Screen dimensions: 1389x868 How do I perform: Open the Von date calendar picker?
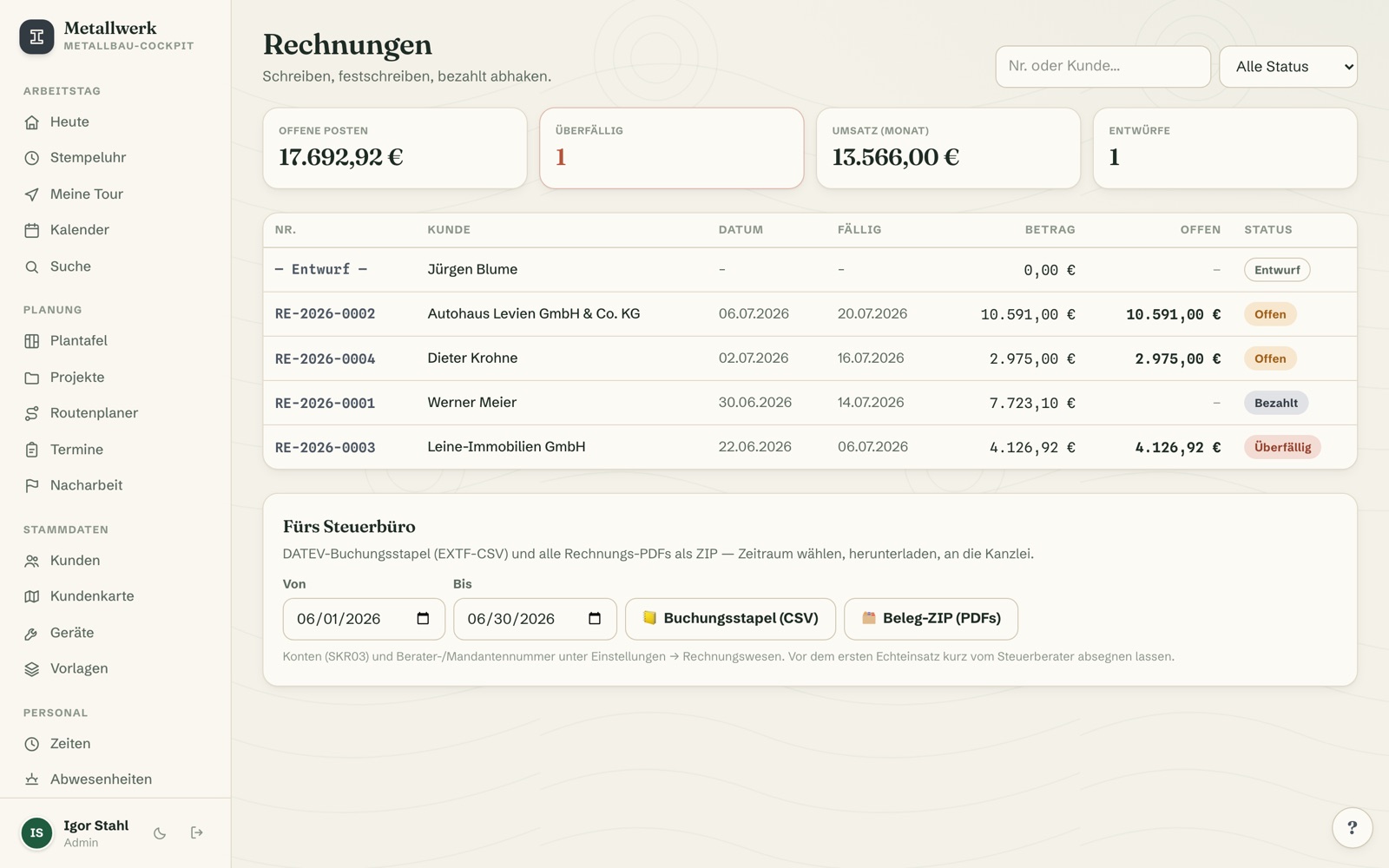tap(423, 619)
